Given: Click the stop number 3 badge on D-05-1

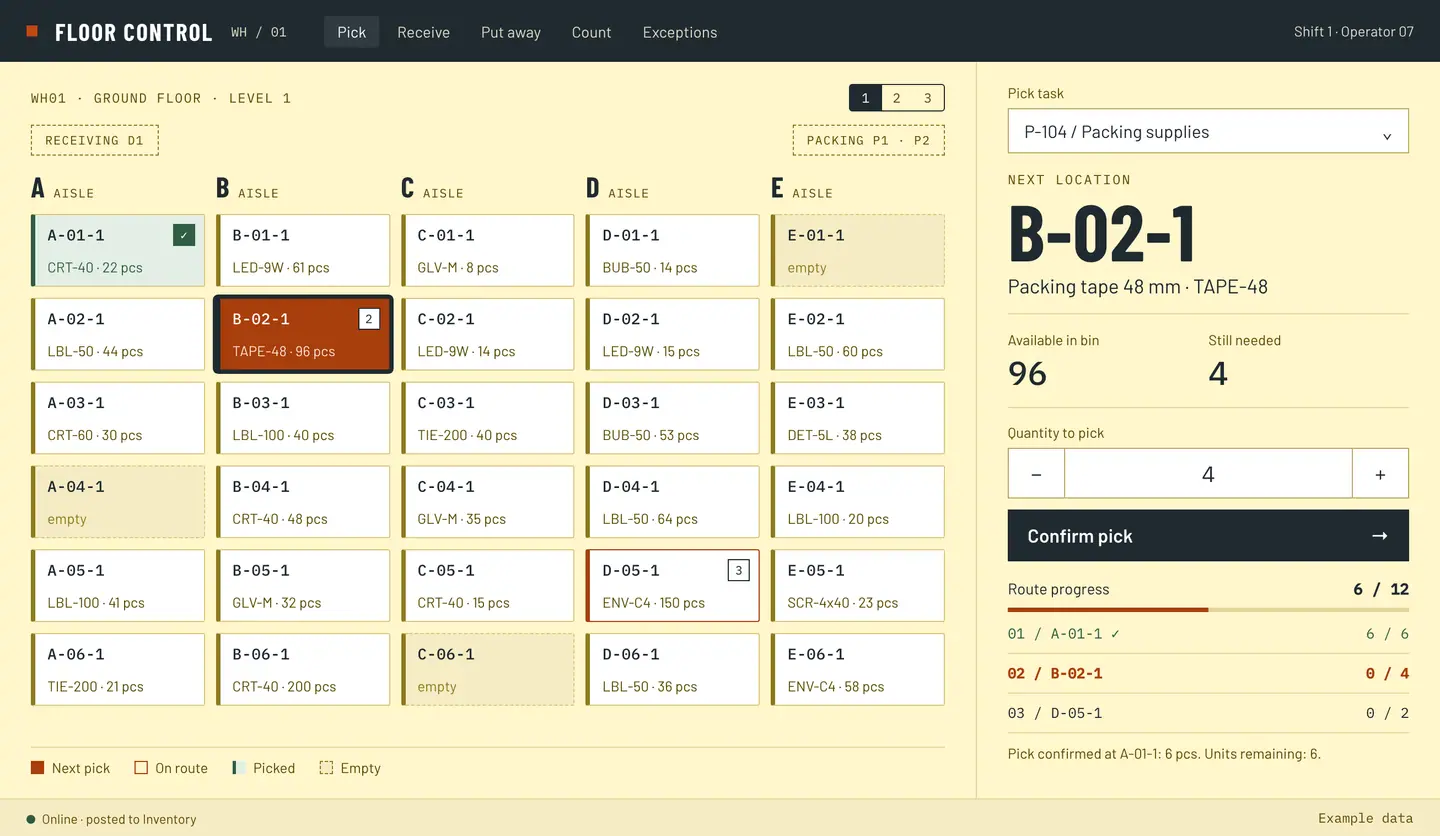Looking at the screenshot, I should (738, 570).
